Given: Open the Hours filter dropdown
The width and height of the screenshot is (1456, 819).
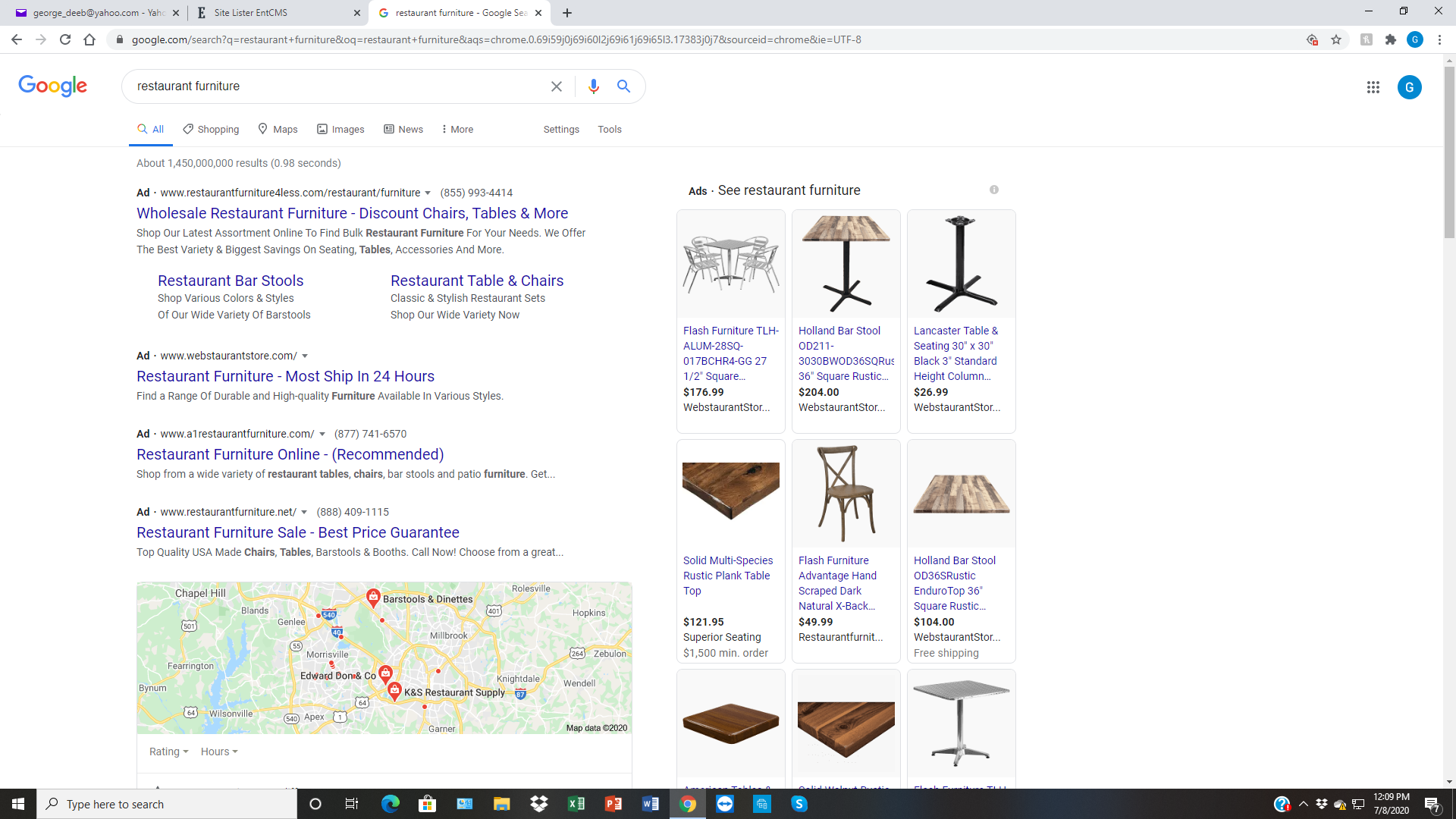Looking at the screenshot, I should click(219, 752).
